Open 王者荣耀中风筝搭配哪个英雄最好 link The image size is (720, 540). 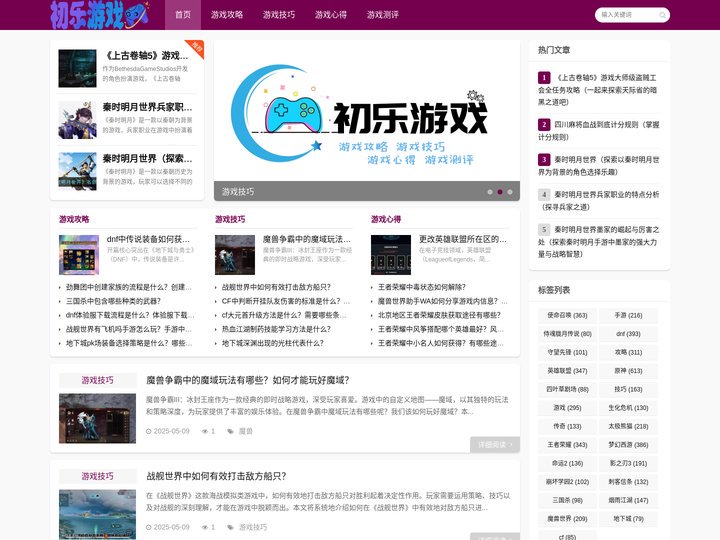pyautogui.click(x=441, y=329)
